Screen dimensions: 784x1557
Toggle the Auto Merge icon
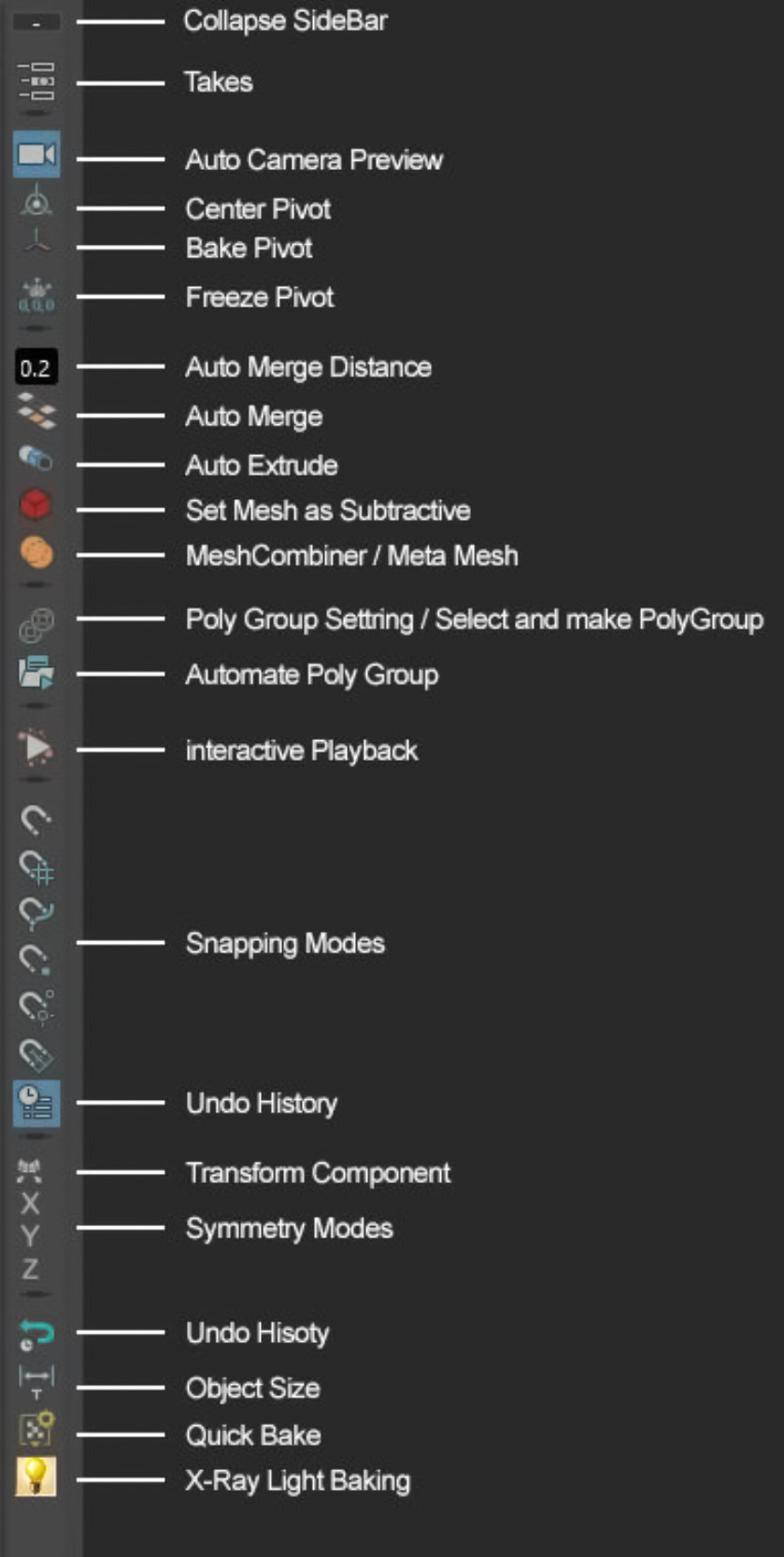click(x=36, y=412)
